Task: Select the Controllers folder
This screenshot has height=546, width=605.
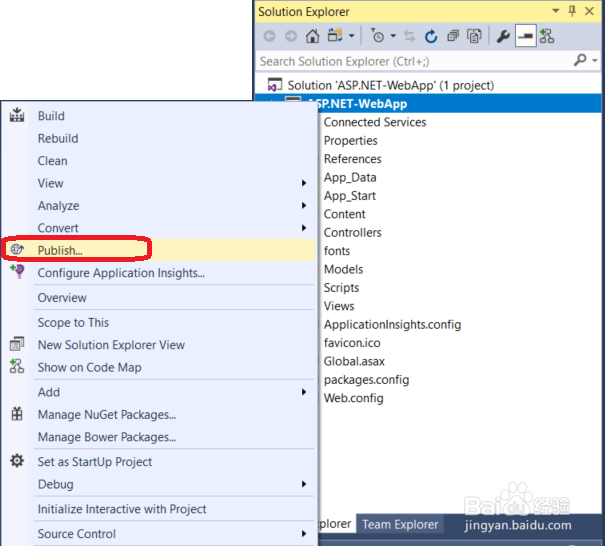Action: 352,233
